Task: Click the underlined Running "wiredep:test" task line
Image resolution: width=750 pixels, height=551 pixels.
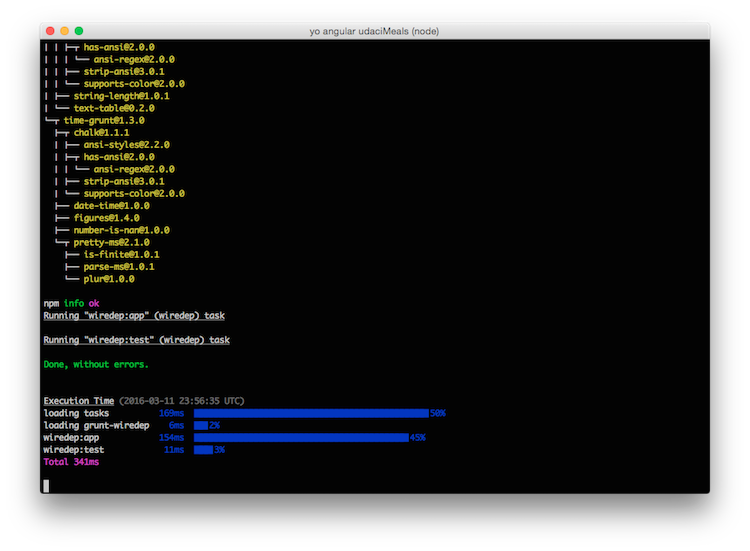Action: 136,340
